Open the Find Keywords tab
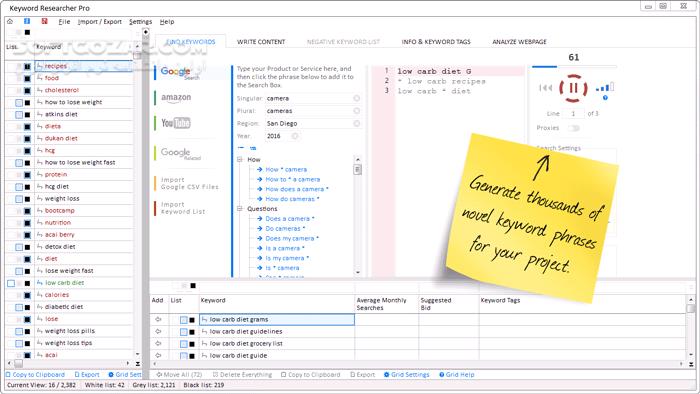Screen dimensions: 700x394 [x=191, y=41]
